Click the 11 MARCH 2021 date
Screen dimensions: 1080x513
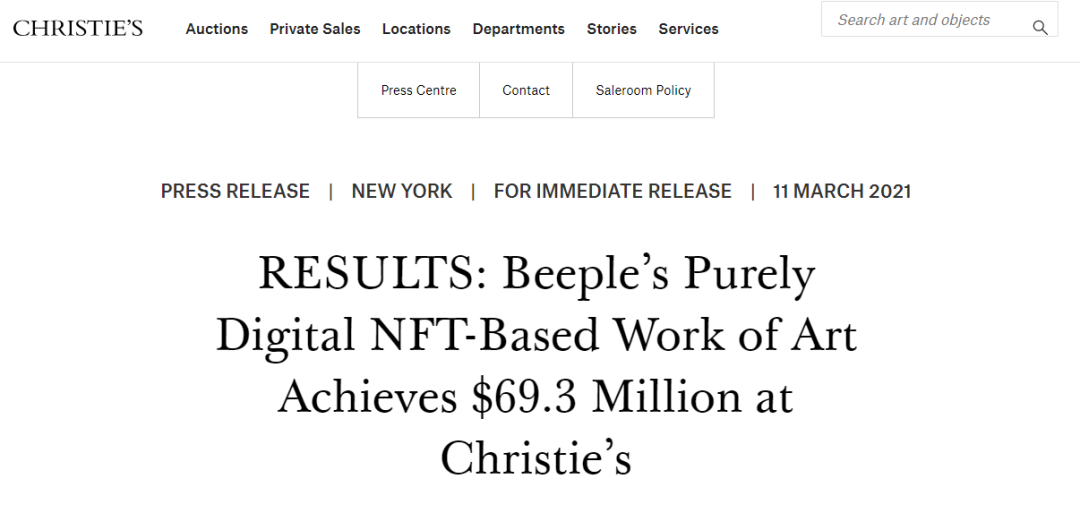[842, 191]
